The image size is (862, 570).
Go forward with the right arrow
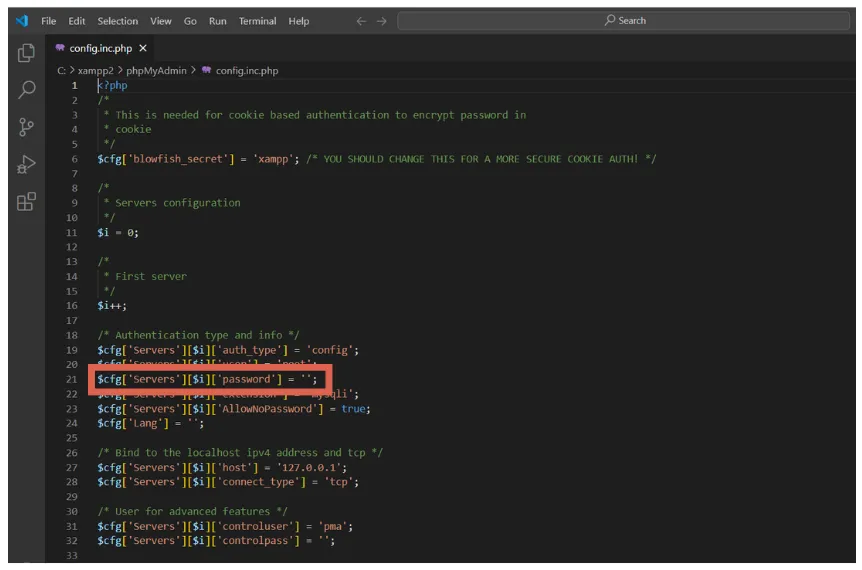382,21
